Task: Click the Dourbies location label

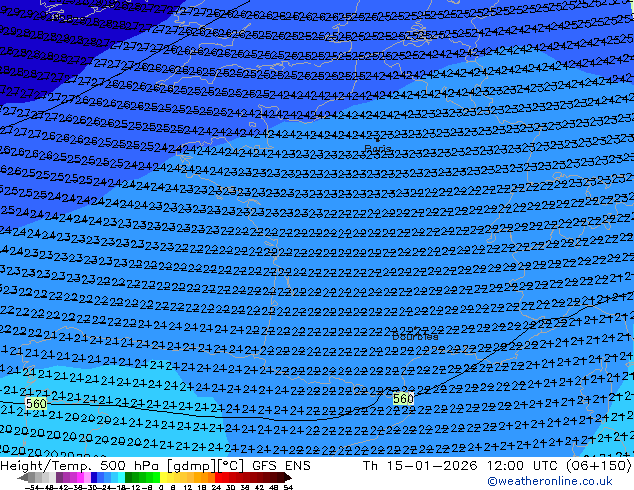Action: click(415, 336)
